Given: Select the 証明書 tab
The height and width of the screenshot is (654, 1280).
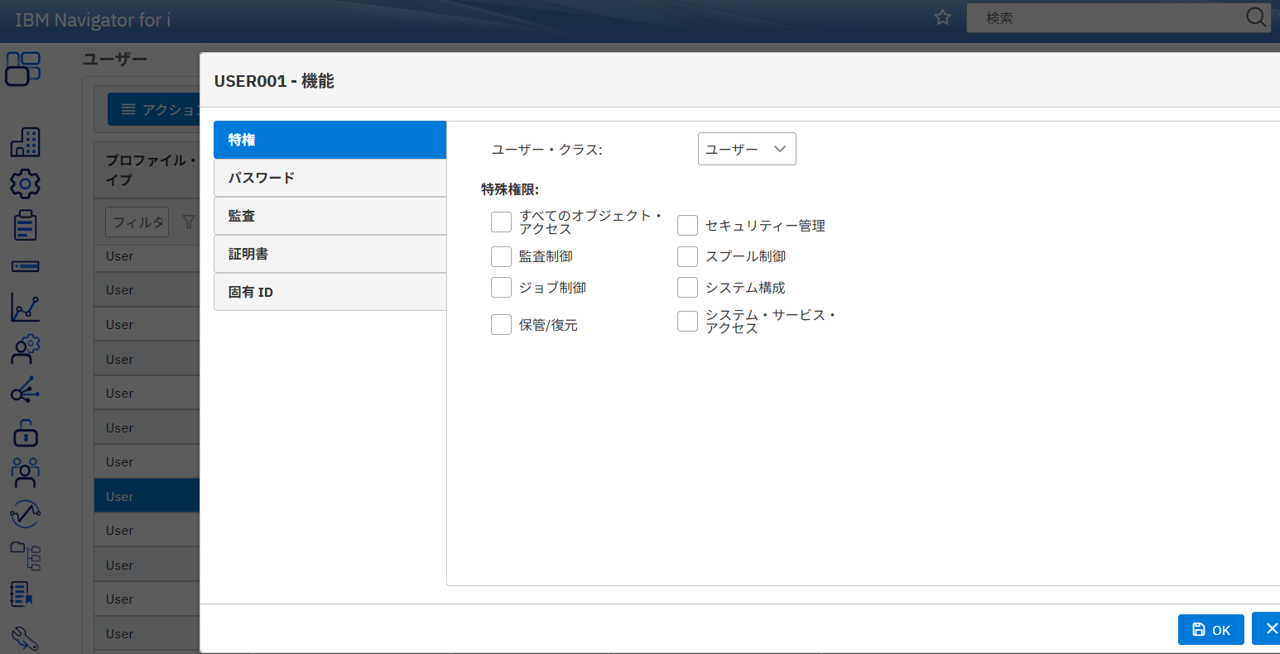Looking at the screenshot, I should tap(329, 254).
